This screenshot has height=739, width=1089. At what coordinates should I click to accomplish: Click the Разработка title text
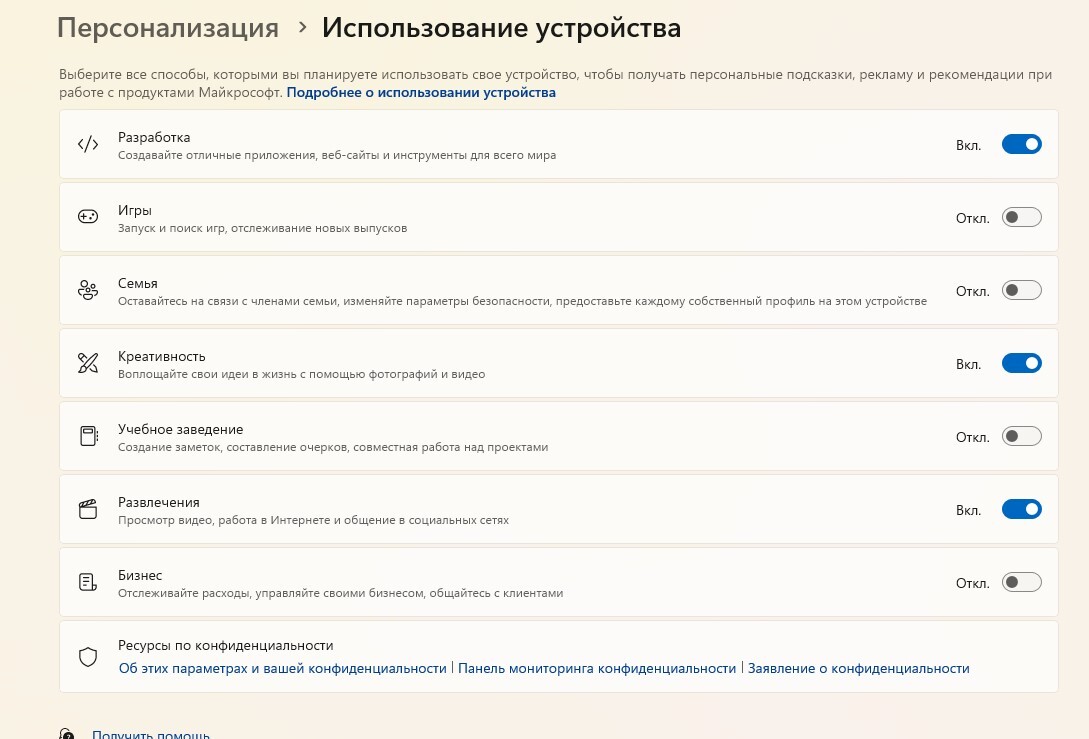click(x=154, y=137)
